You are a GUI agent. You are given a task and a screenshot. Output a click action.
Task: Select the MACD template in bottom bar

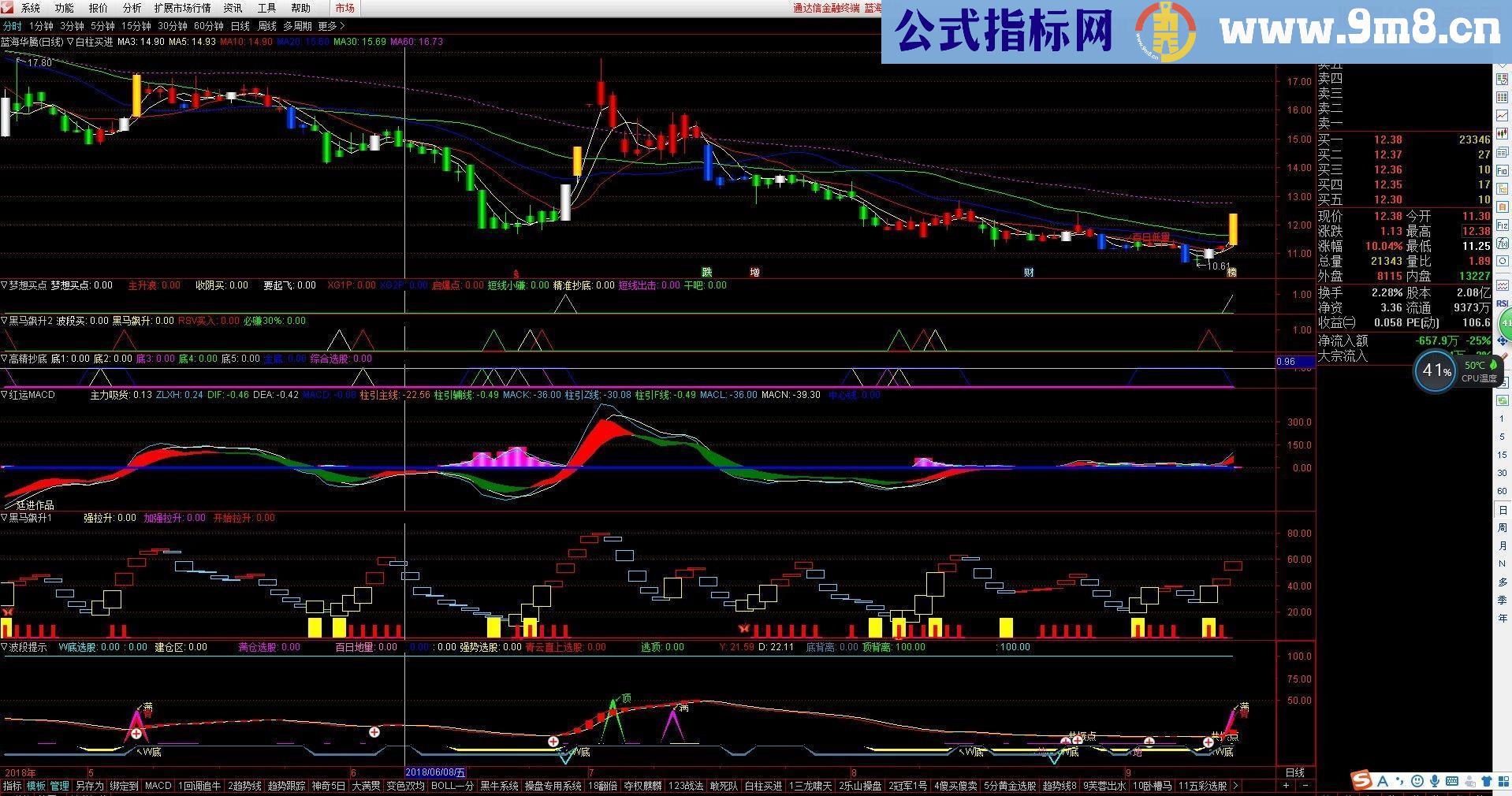158,786
